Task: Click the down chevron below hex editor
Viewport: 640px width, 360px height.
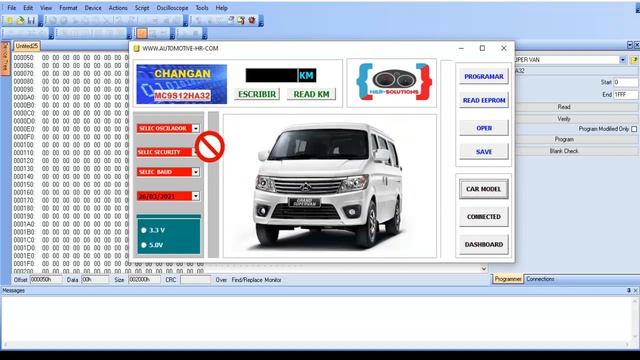Action: [x=484, y=269]
